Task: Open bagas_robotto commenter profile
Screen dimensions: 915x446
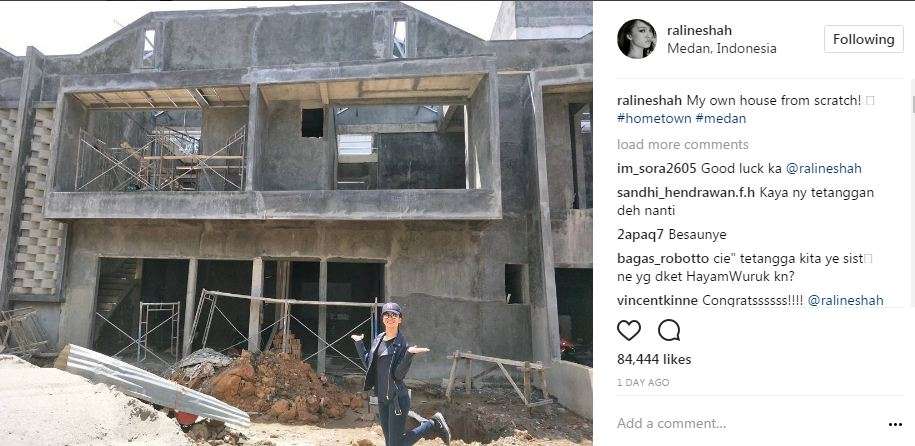Action: point(655,259)
